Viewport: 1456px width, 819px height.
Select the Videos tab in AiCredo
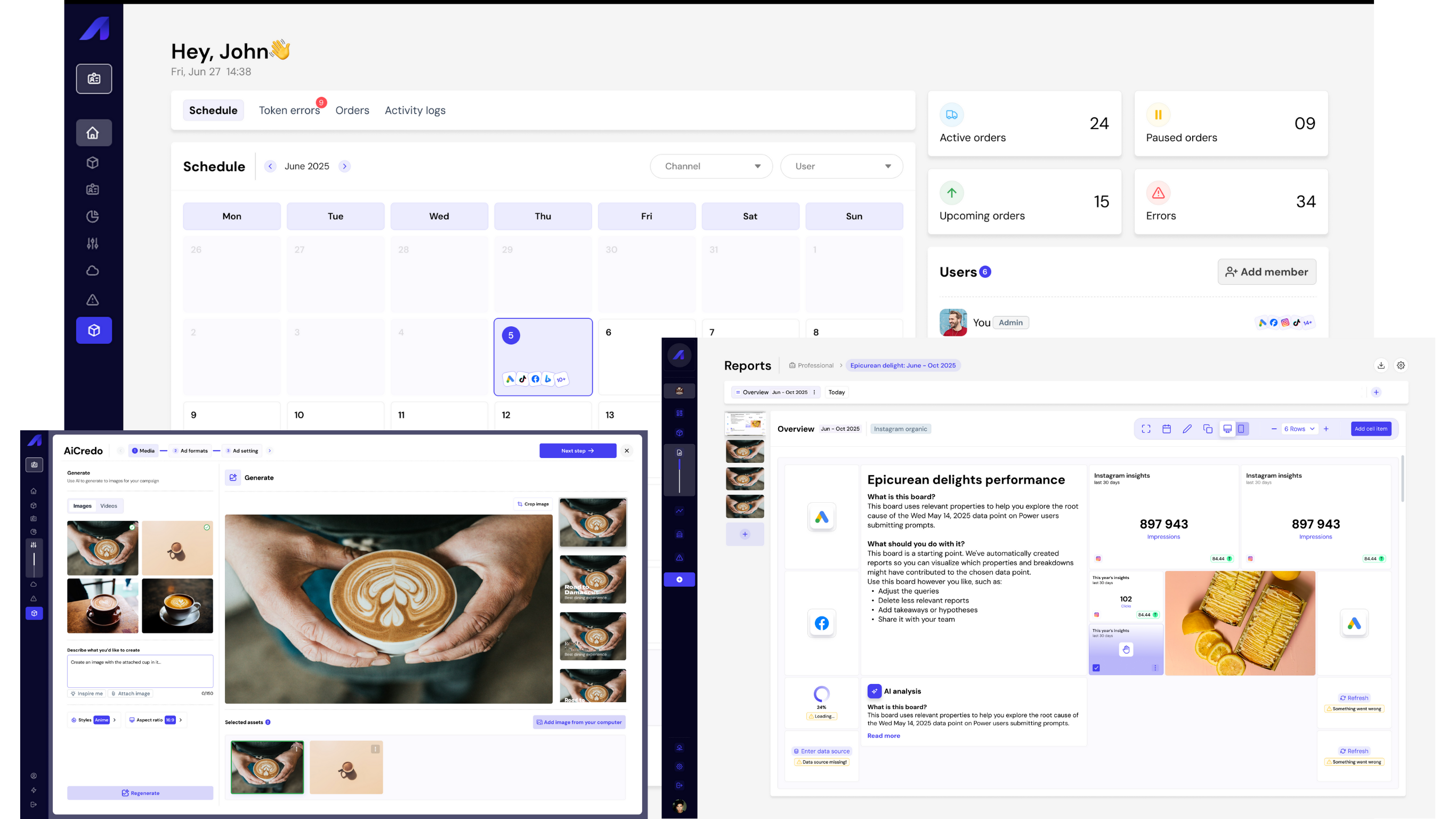[109, 505]
